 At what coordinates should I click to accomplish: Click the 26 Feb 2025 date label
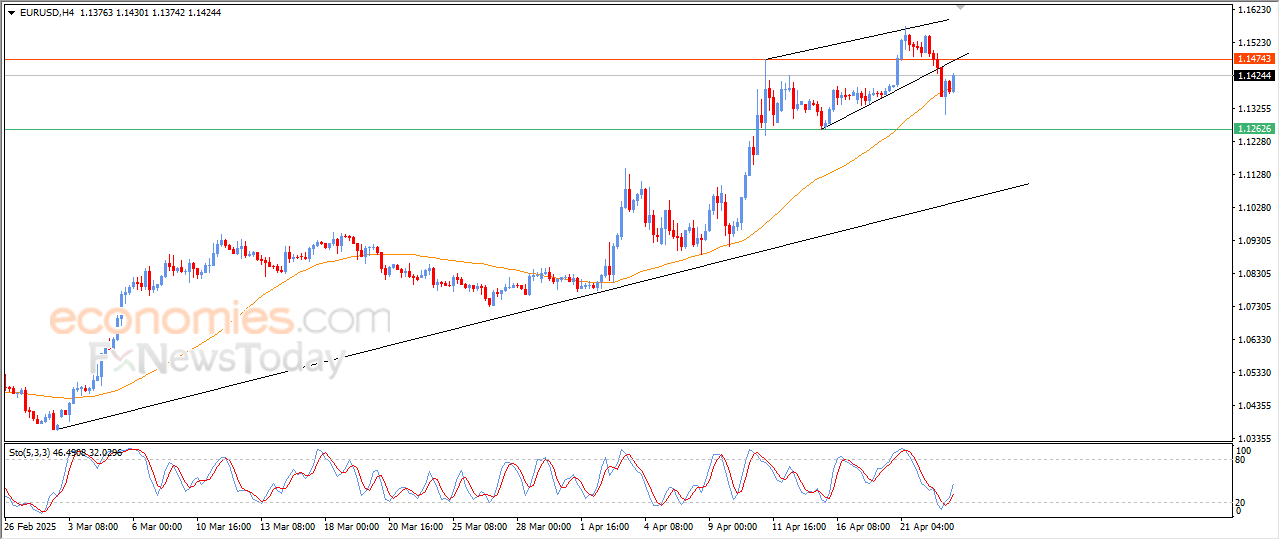pyautogui.click(x=32, y=525)
